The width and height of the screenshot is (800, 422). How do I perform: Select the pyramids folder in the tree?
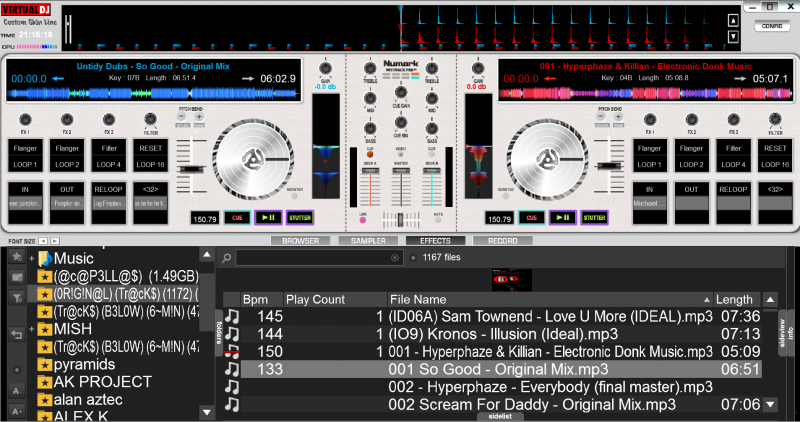(84, 364)
